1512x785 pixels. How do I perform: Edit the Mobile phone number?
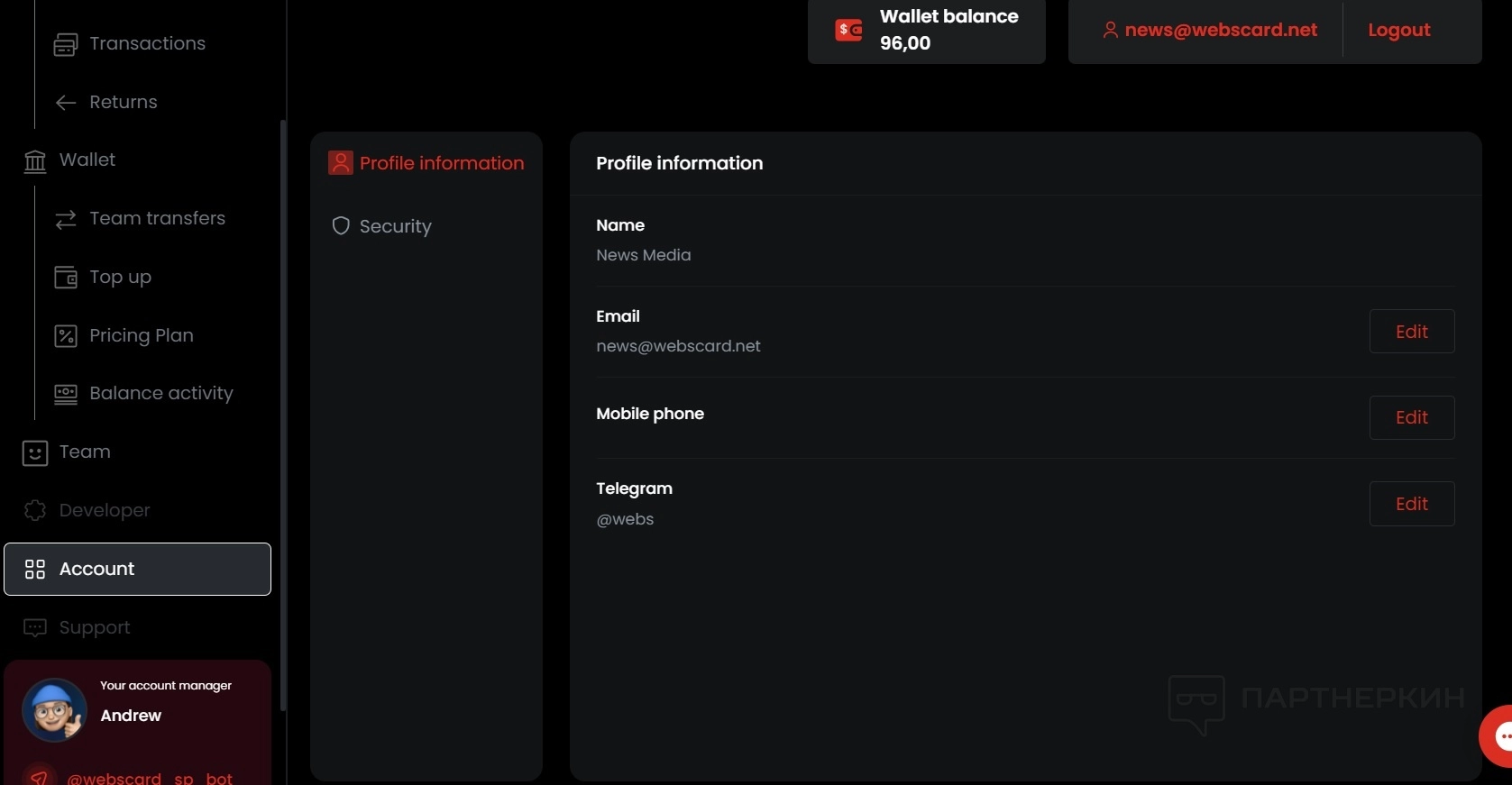point(1411,417)
